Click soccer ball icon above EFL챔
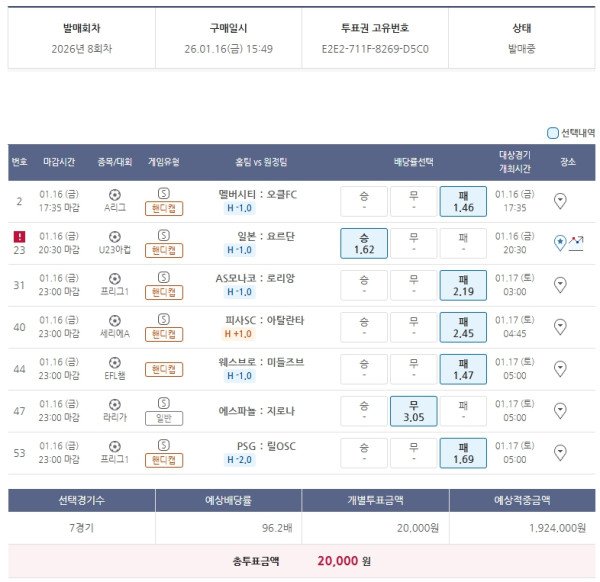The image size is (600, 582). [x=115, y=362]
